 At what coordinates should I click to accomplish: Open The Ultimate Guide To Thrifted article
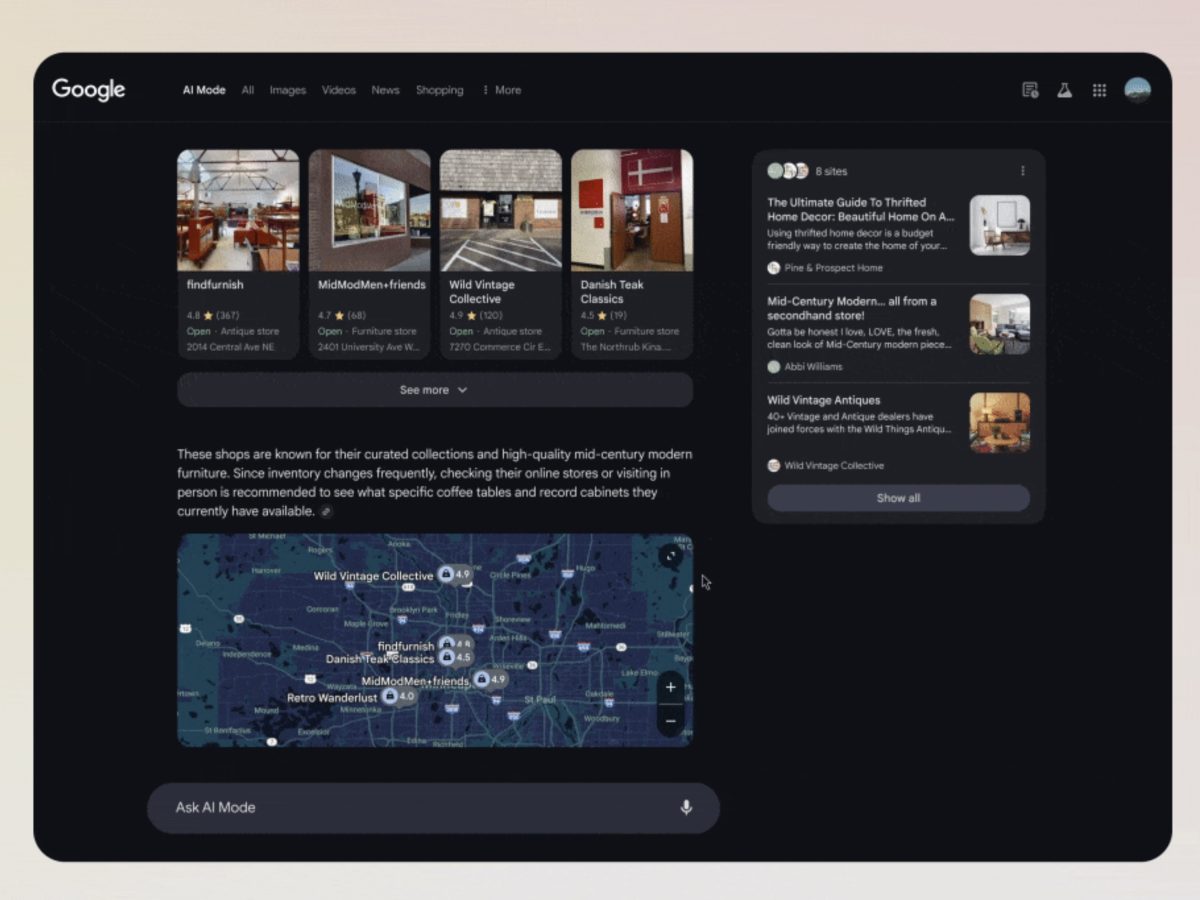(x=861, y=209)
